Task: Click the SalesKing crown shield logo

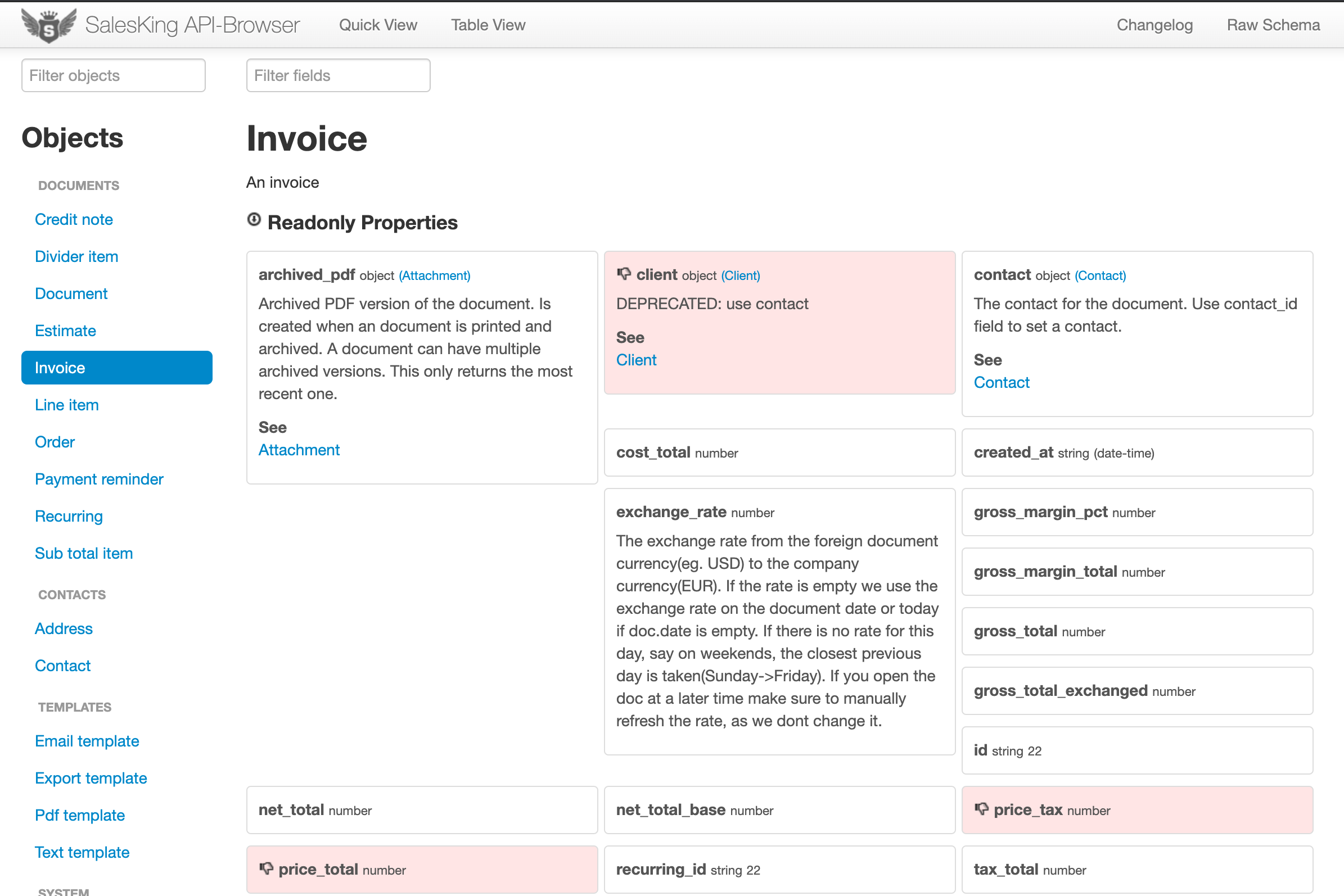Action: tap(48, 25)
